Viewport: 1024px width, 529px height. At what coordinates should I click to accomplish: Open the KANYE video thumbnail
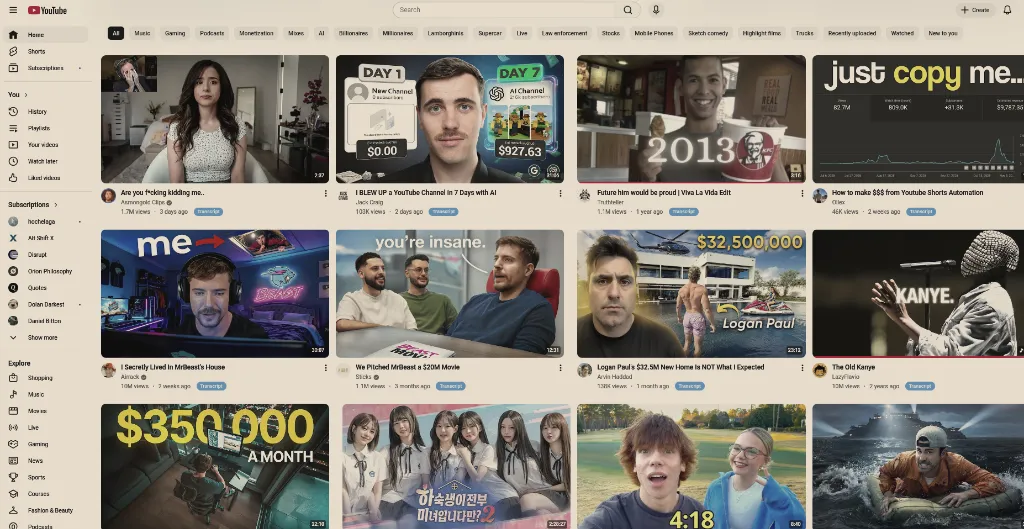918,293
